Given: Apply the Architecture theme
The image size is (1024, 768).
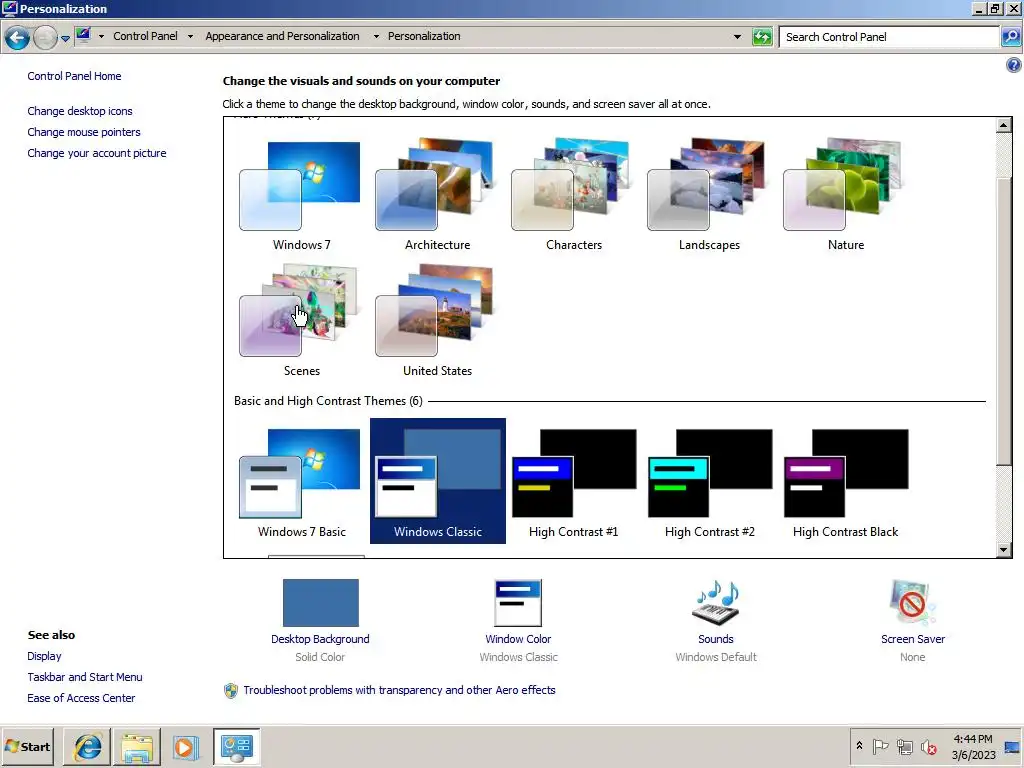Looking at the screenshot, I should 437,194.
